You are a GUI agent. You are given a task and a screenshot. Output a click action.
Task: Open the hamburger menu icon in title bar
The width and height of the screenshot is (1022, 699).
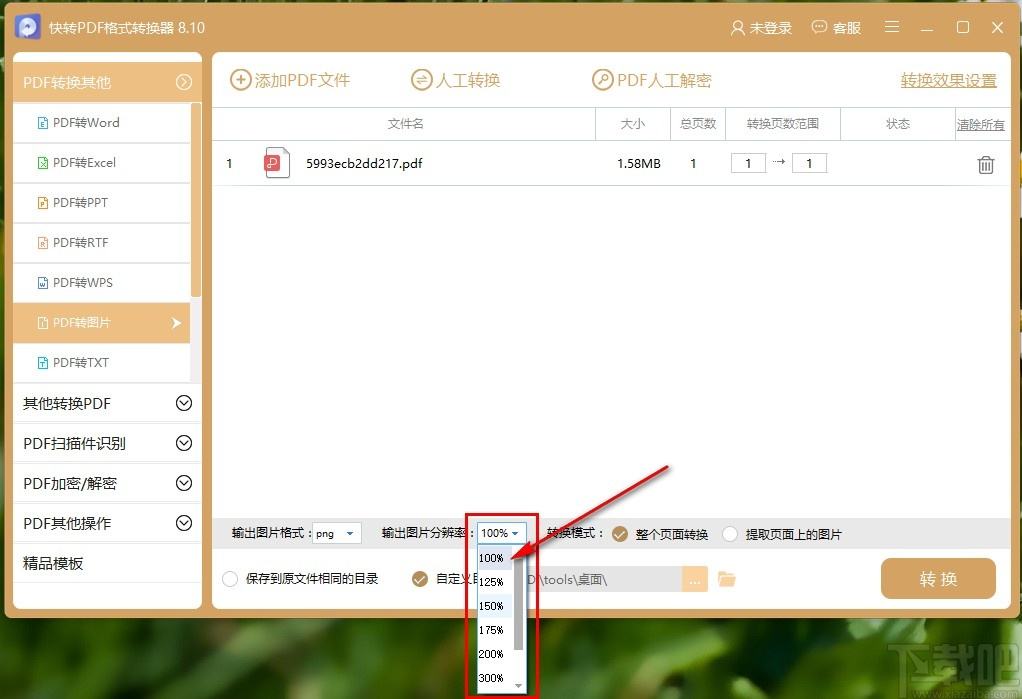[x=891, y=28]
